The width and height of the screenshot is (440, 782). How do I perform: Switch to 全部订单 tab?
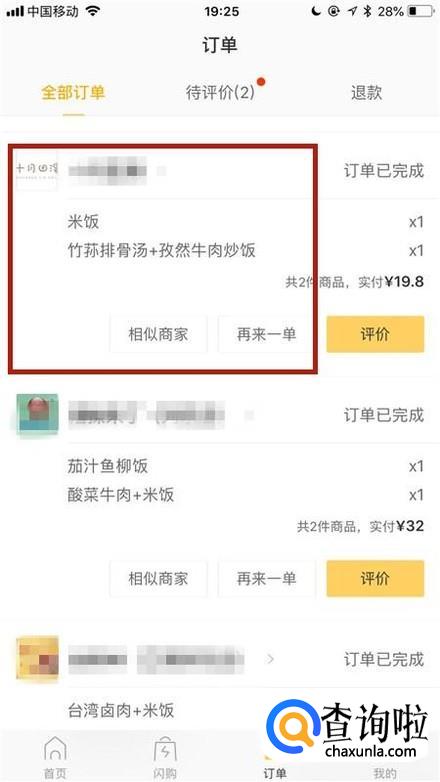click(x=73, y=93)
